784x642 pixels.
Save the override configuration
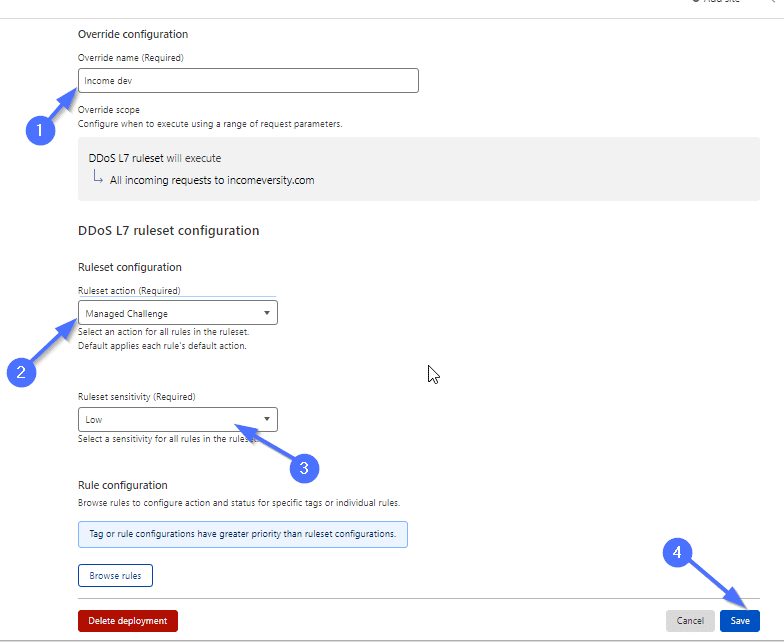(740, 620)
